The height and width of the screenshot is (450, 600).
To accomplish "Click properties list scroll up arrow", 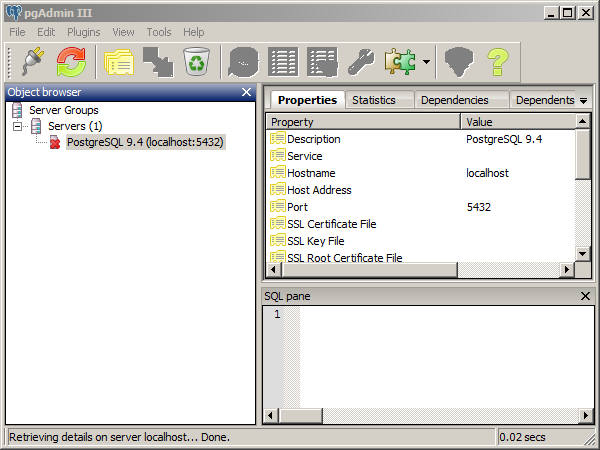I will pos(583,122).
